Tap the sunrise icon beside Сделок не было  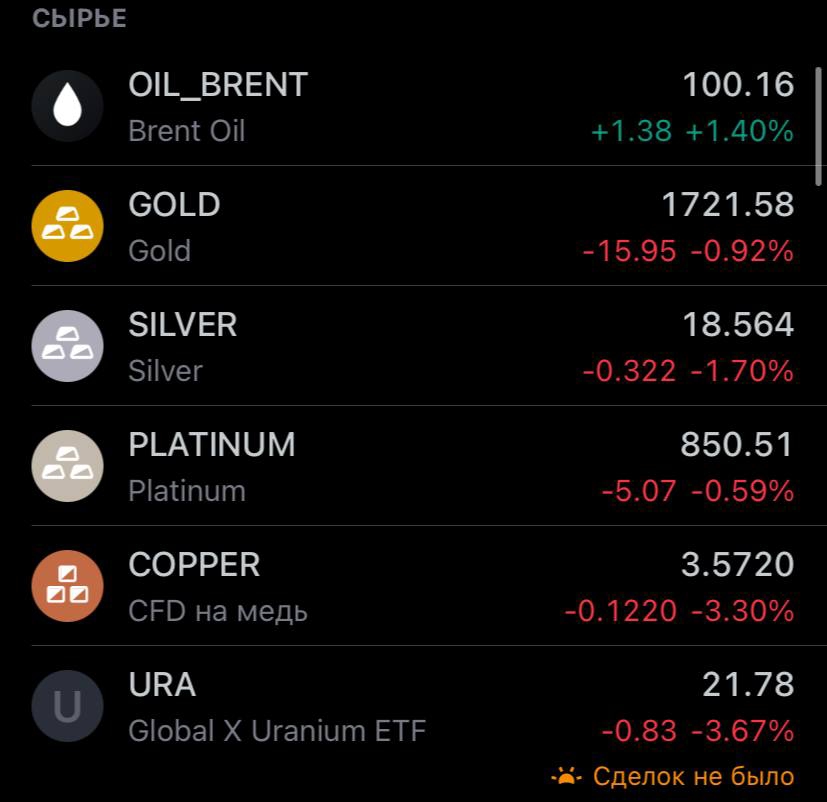[x=566, y=777]
